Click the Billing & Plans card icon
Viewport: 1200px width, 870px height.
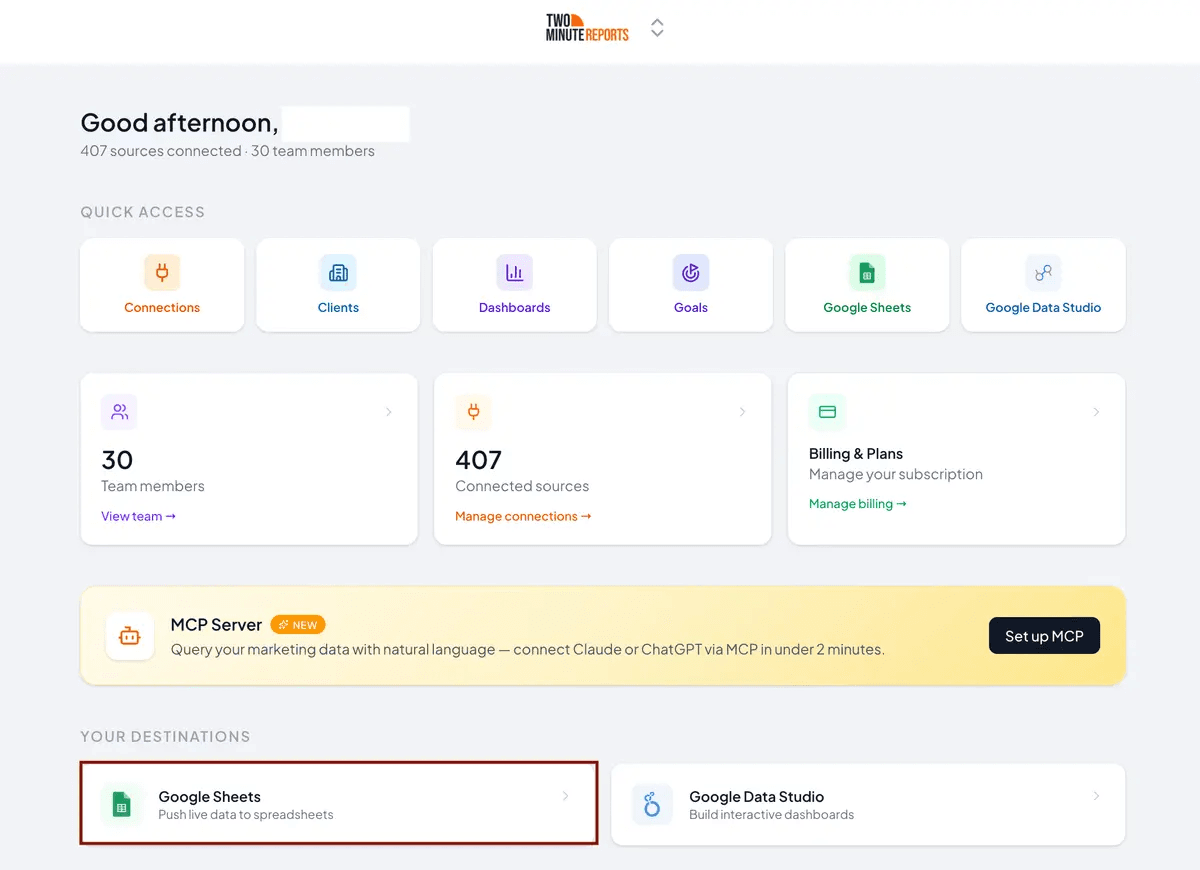coord(827,411)
